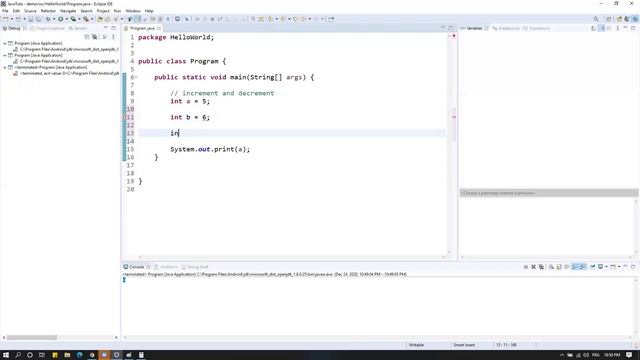Open the Window menu
The image size is (640, 360).
click(133, 11)
